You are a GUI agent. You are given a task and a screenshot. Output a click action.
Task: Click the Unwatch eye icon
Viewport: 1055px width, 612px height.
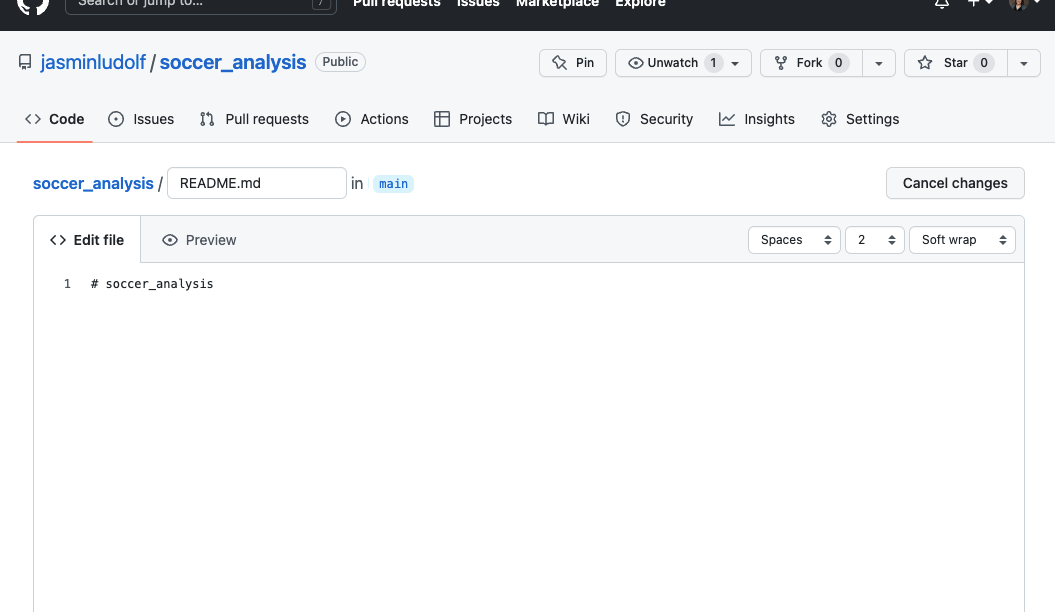[635, 63]
